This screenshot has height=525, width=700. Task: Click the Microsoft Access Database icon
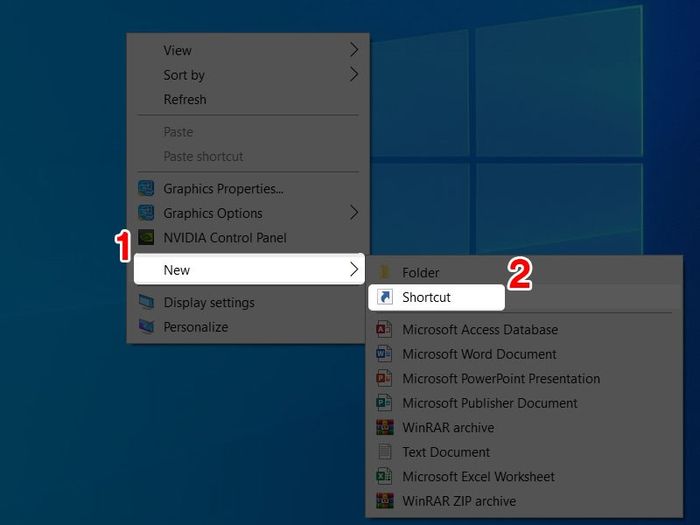(384, 329)
